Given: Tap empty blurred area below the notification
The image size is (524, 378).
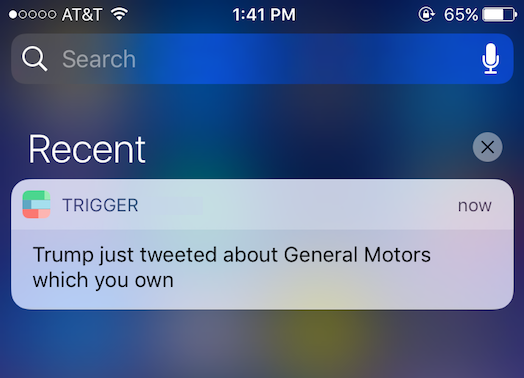Looking at the screenshot, I should tap(262, 344).
